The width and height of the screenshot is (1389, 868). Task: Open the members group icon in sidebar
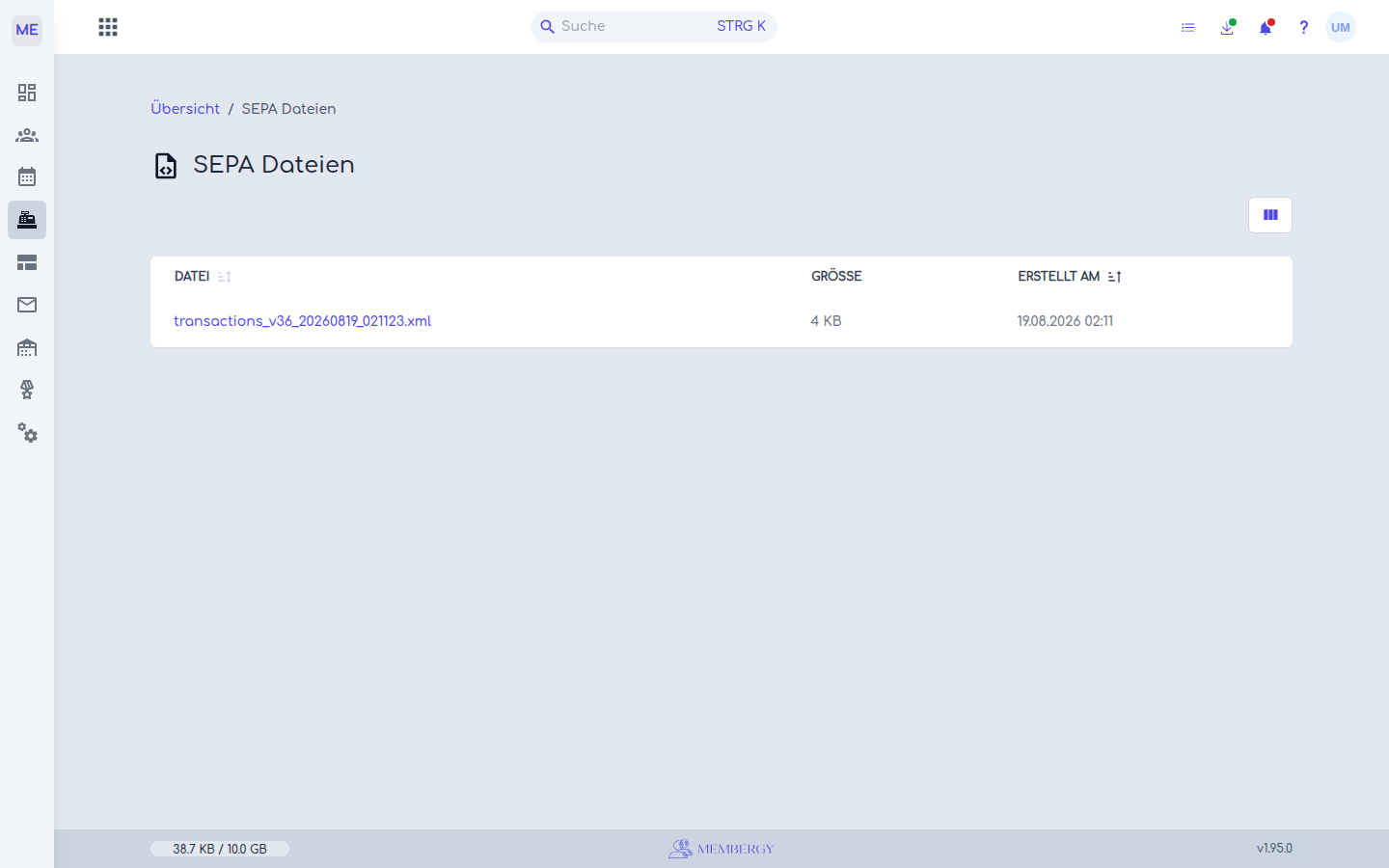pyautogui.click(x=27, y=135)
